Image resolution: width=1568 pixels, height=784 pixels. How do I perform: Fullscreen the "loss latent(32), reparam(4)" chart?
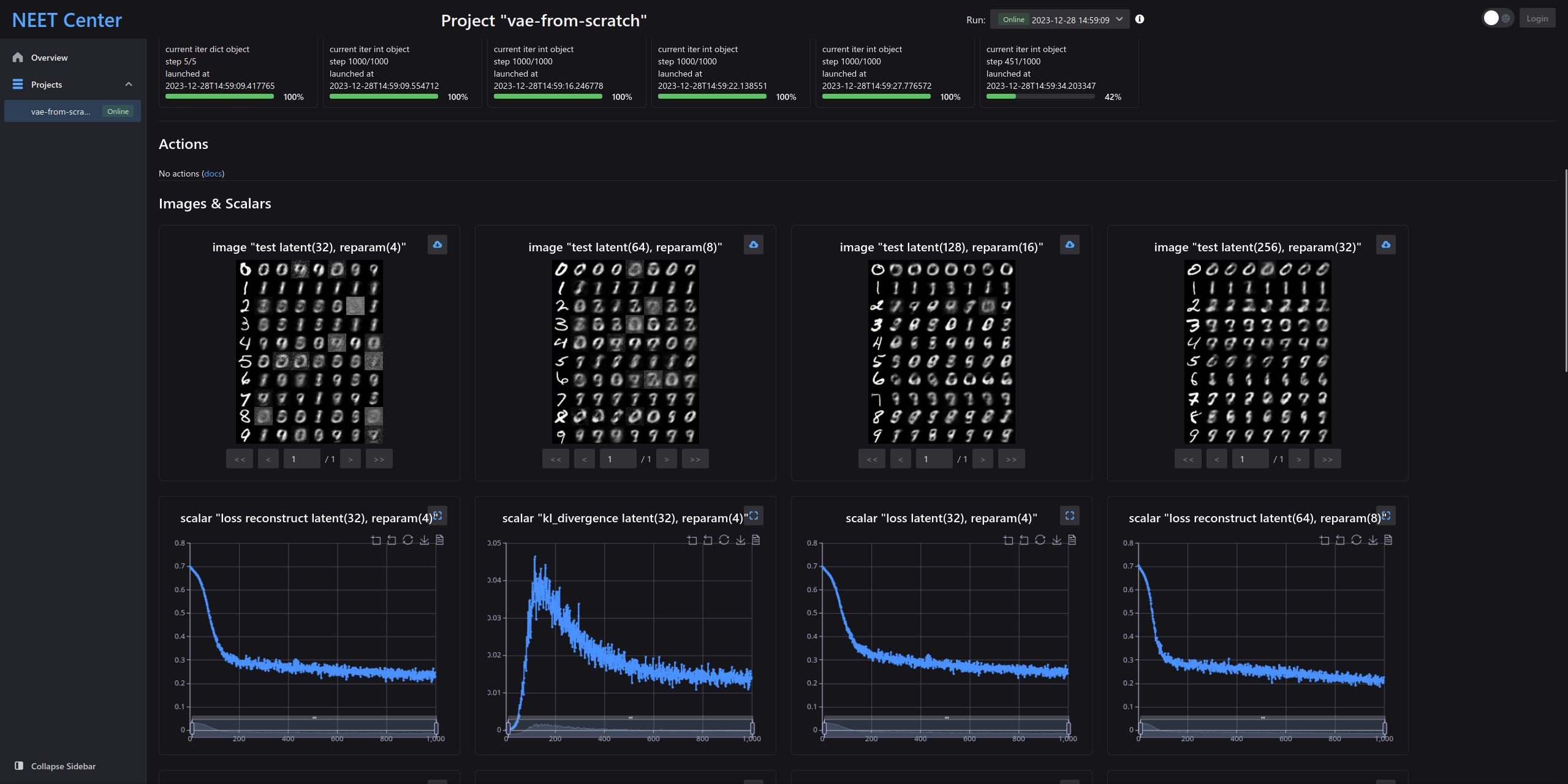click(1070, 516)
